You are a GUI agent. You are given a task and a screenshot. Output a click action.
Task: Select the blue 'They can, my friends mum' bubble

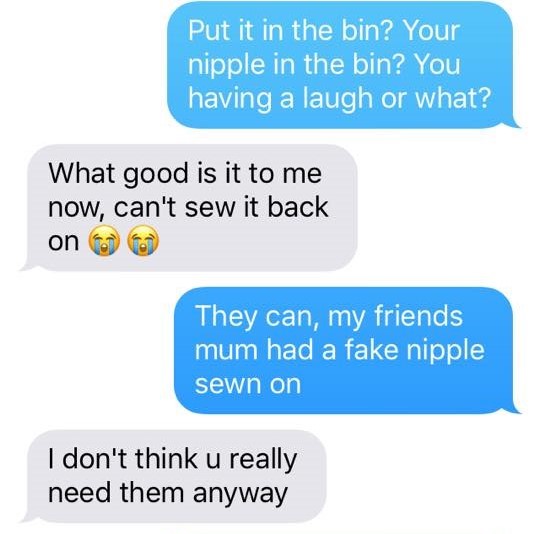click(348, 350)
